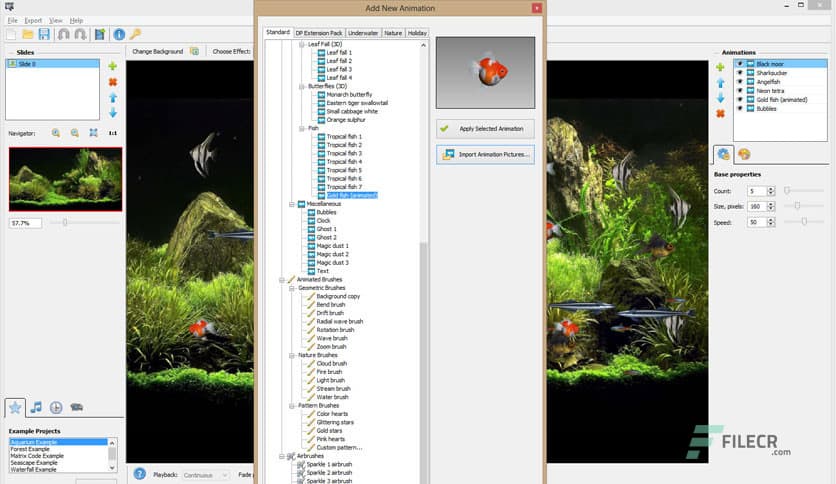Toggle visibility eye of Neon tetra animation
Screen dimensions: 836x484
click(739, 91)
